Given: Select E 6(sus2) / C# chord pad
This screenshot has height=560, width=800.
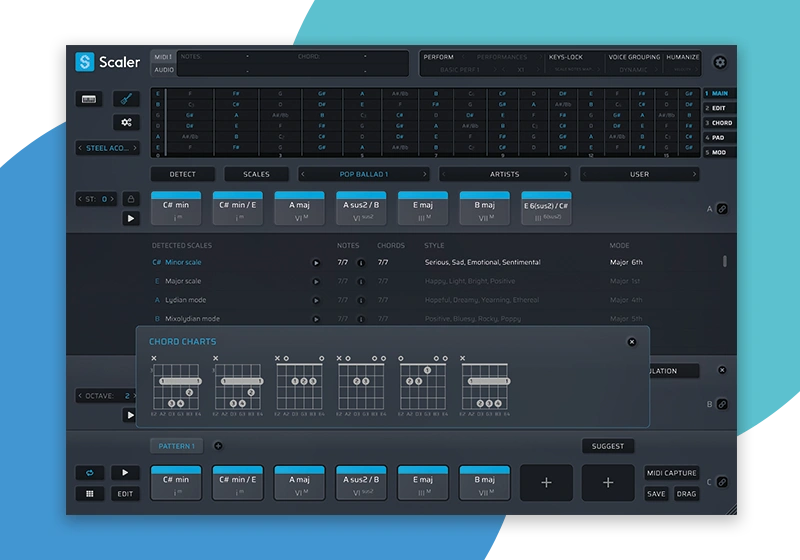Looking at the screenshot, I should tap(546, 209).
